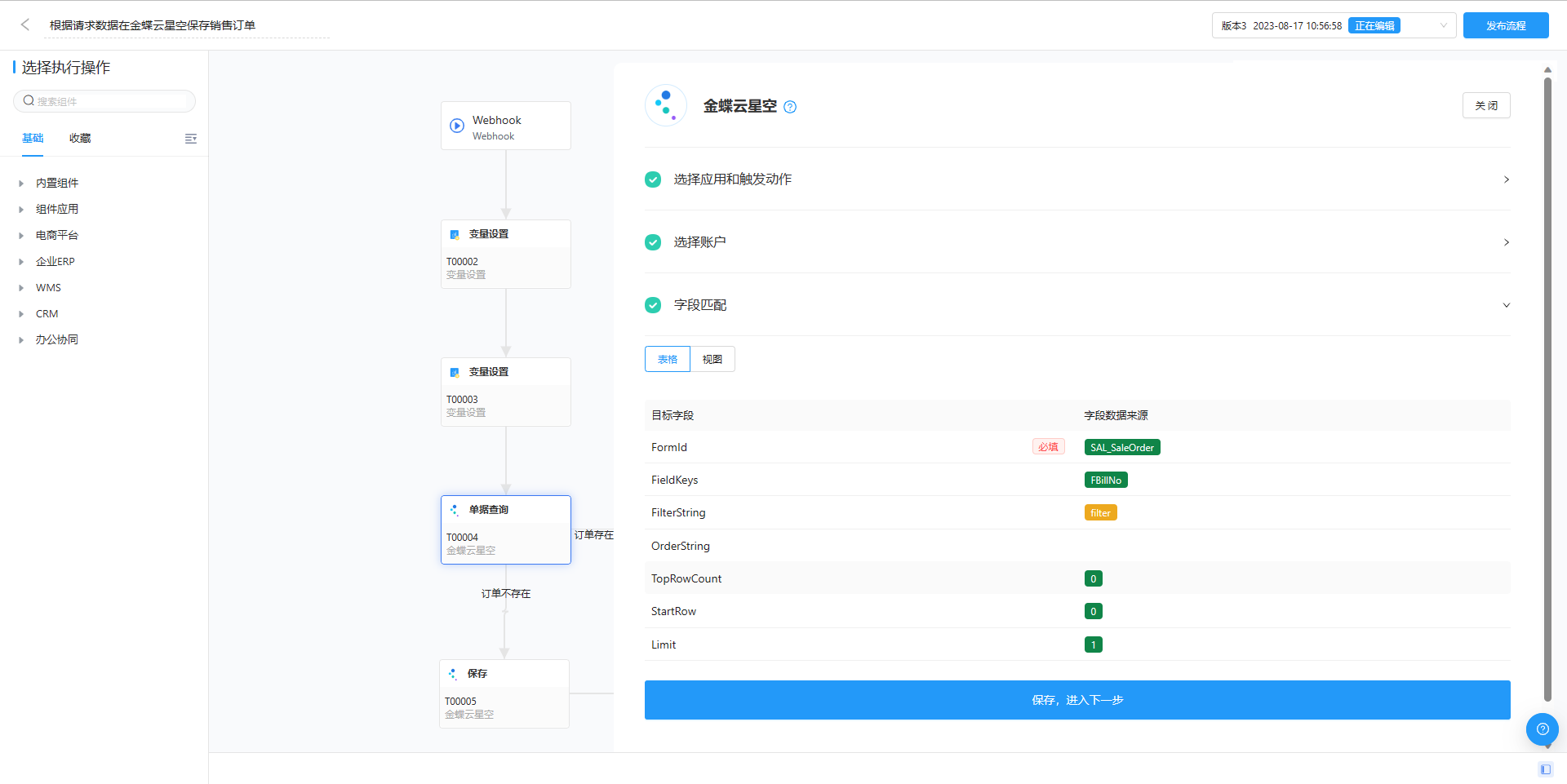This screenshot has height=784, width=1567.
Task: Click the StartRow value 0 tag
Action: [1094, 611]
